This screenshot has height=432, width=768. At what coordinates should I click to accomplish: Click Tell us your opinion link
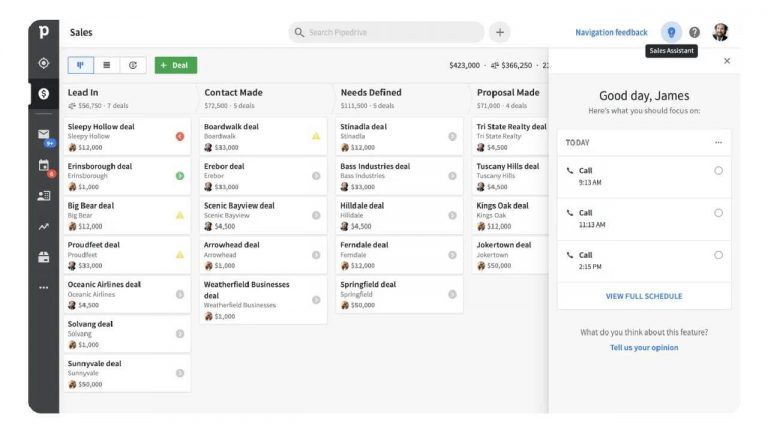point(644,348)
